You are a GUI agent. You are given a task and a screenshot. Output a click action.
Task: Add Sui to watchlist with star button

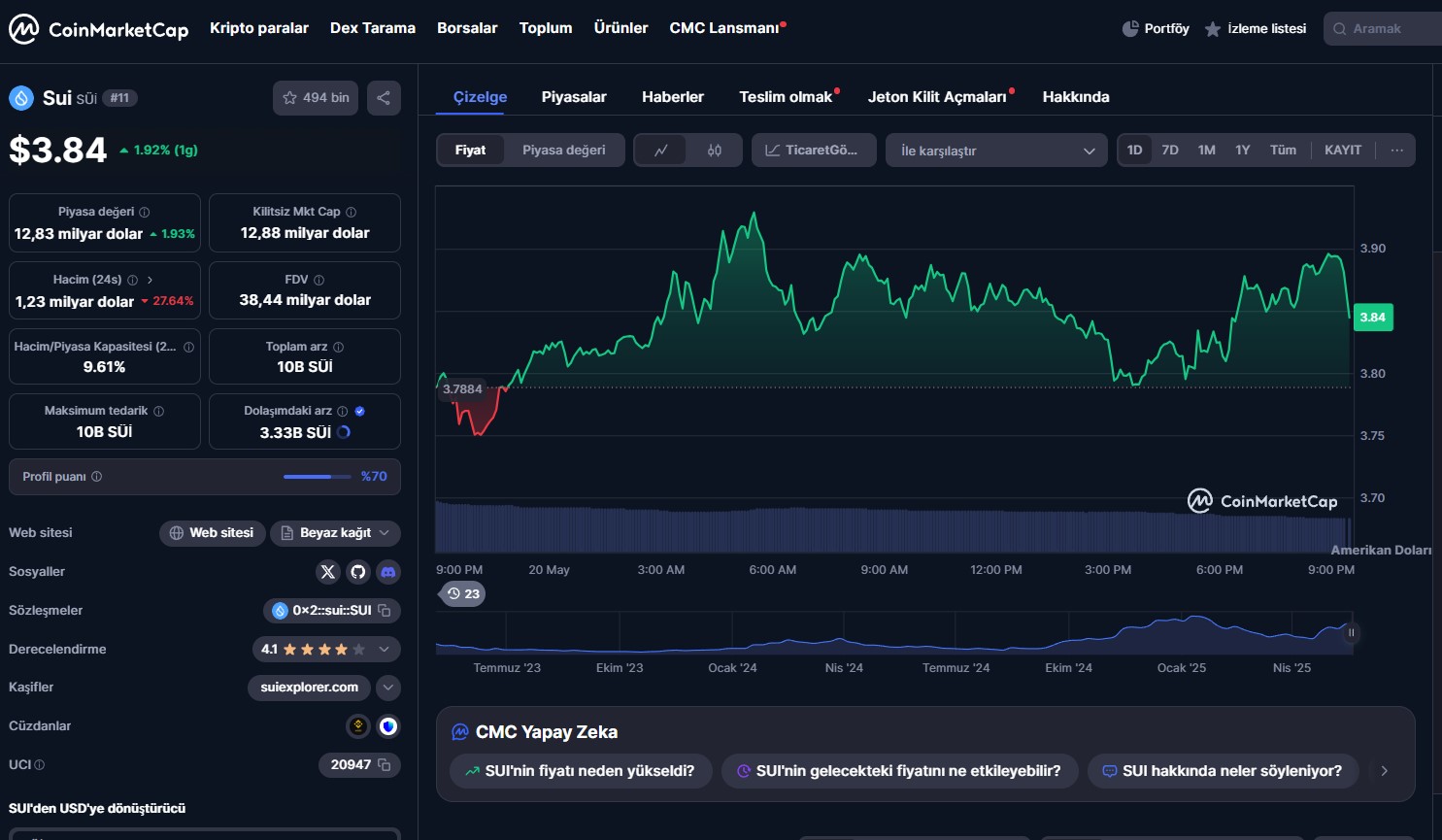(316, 98)
